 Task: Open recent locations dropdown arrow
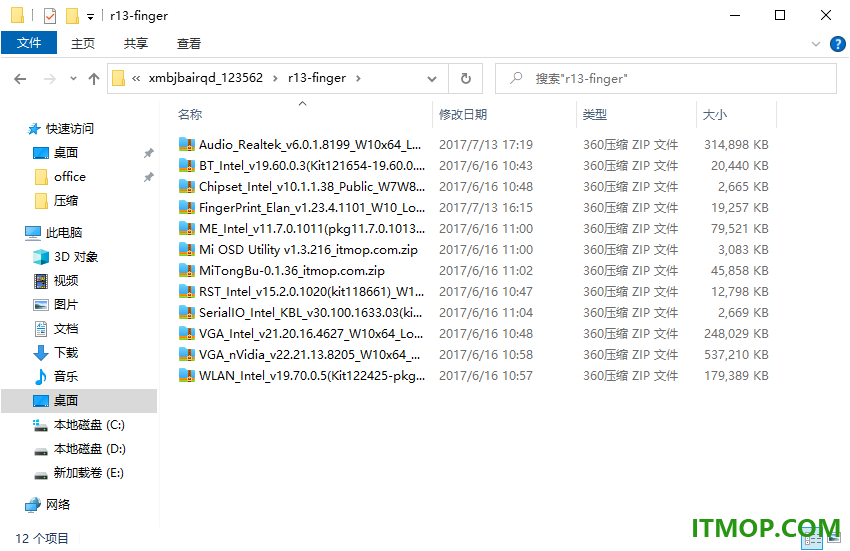[x=73, y=79]
